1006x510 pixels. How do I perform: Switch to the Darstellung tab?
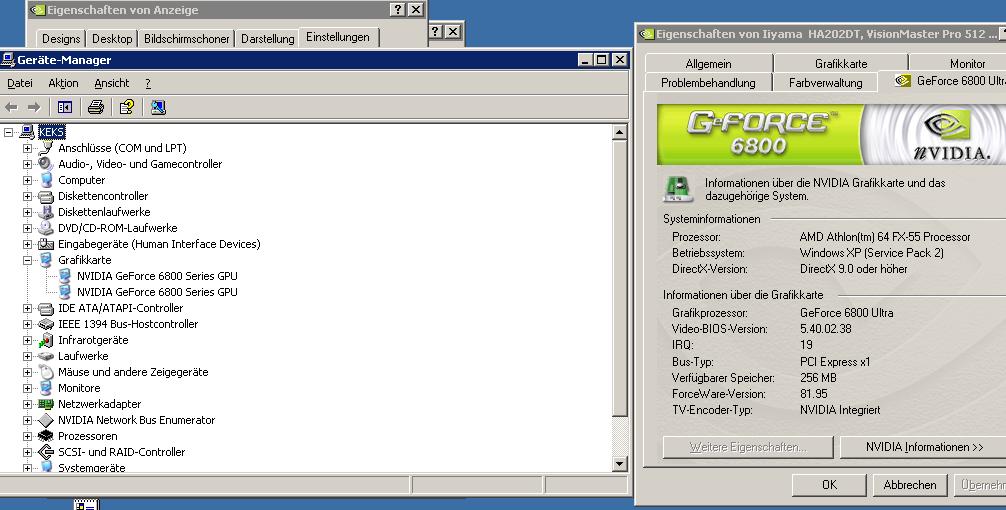268,38
